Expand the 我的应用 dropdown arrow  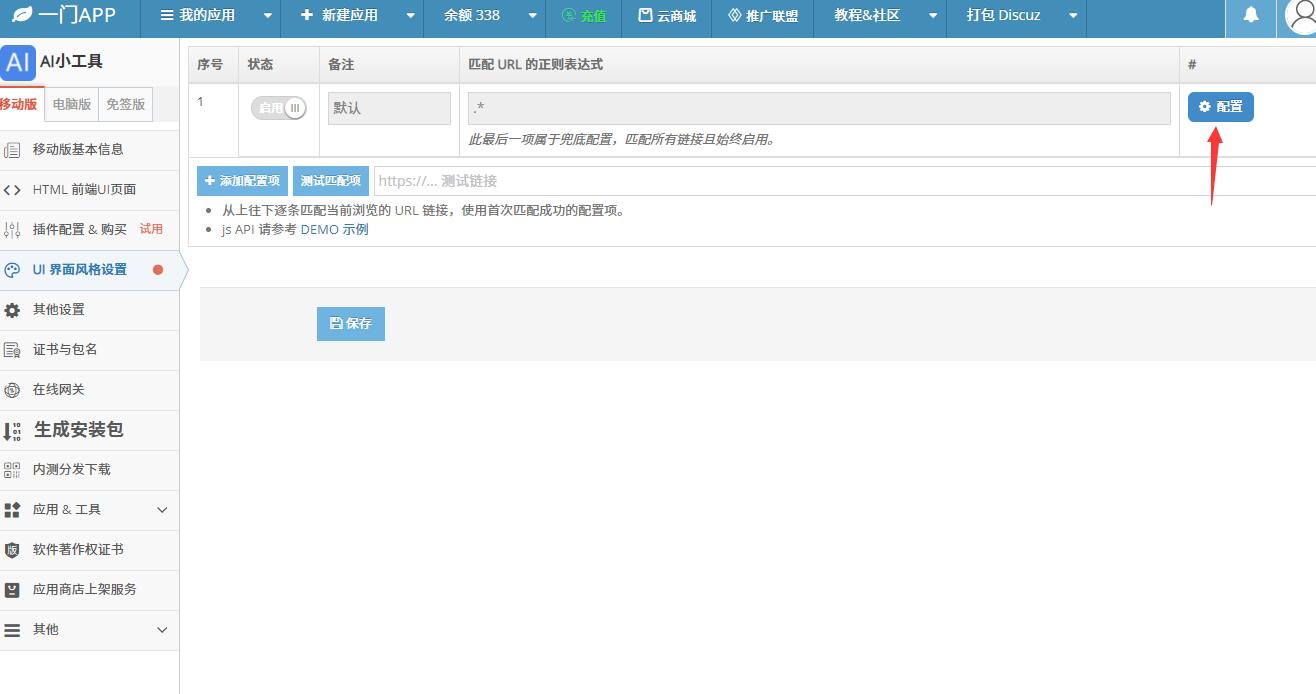click(x=267, y=16)
